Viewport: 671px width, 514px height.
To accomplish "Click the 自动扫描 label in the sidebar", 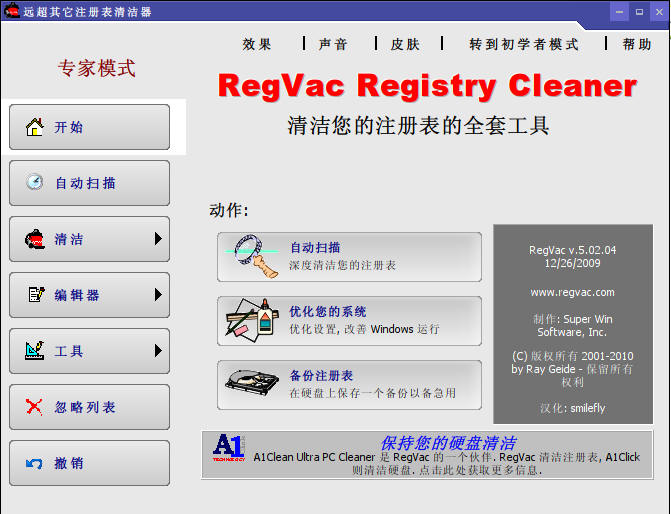I will (x=86, y=183).
